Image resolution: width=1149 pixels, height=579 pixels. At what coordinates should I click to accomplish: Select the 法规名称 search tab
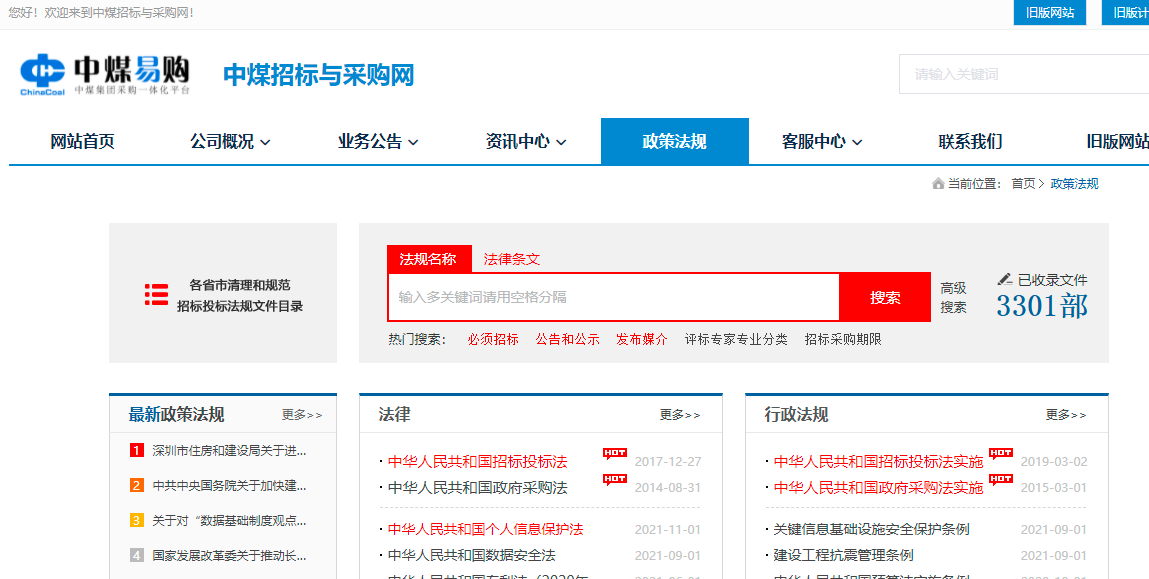(428, 259)
